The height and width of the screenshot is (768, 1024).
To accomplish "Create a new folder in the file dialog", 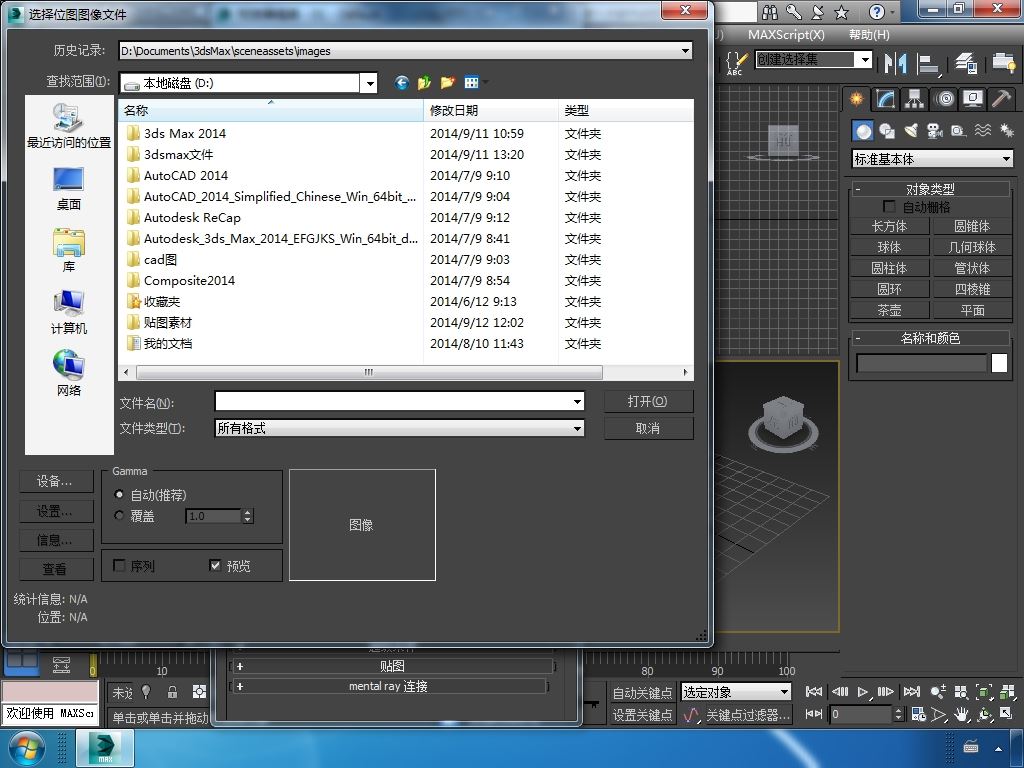I will [447, 82].
